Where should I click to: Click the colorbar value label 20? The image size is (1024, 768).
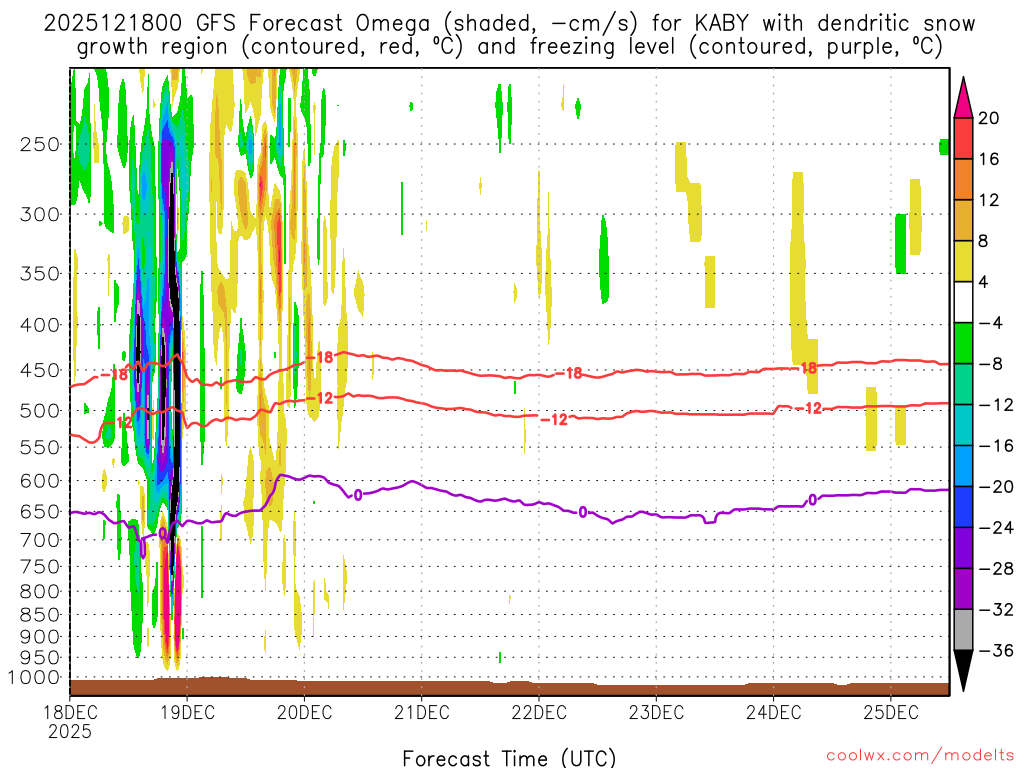(989, 118)
